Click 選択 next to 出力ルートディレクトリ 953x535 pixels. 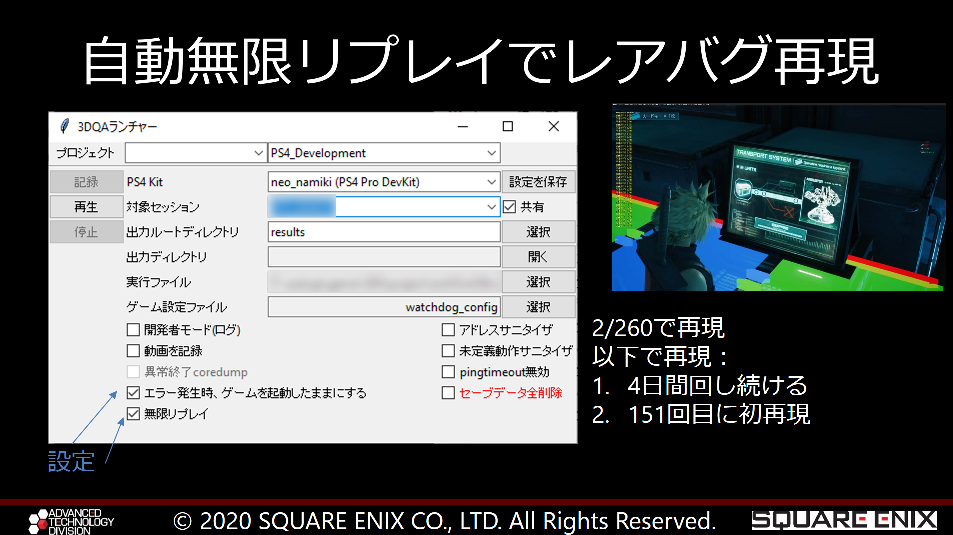(538, 232)
